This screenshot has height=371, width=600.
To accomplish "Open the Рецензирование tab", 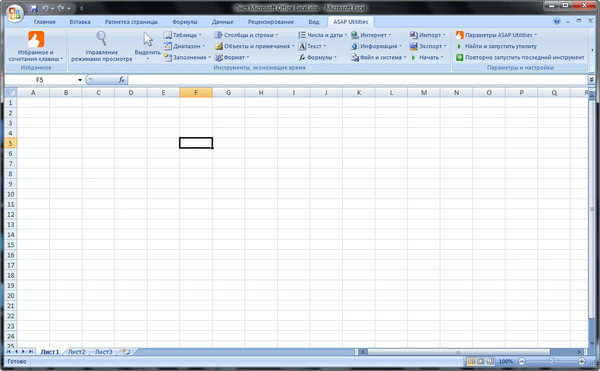I will point(271,22).
